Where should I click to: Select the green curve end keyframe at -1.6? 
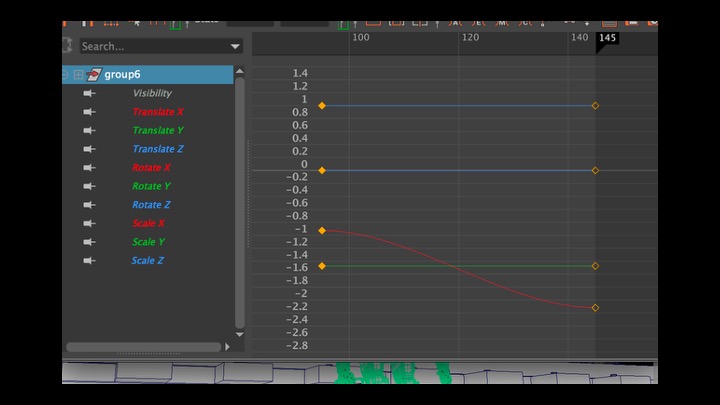tap(595, 266)
